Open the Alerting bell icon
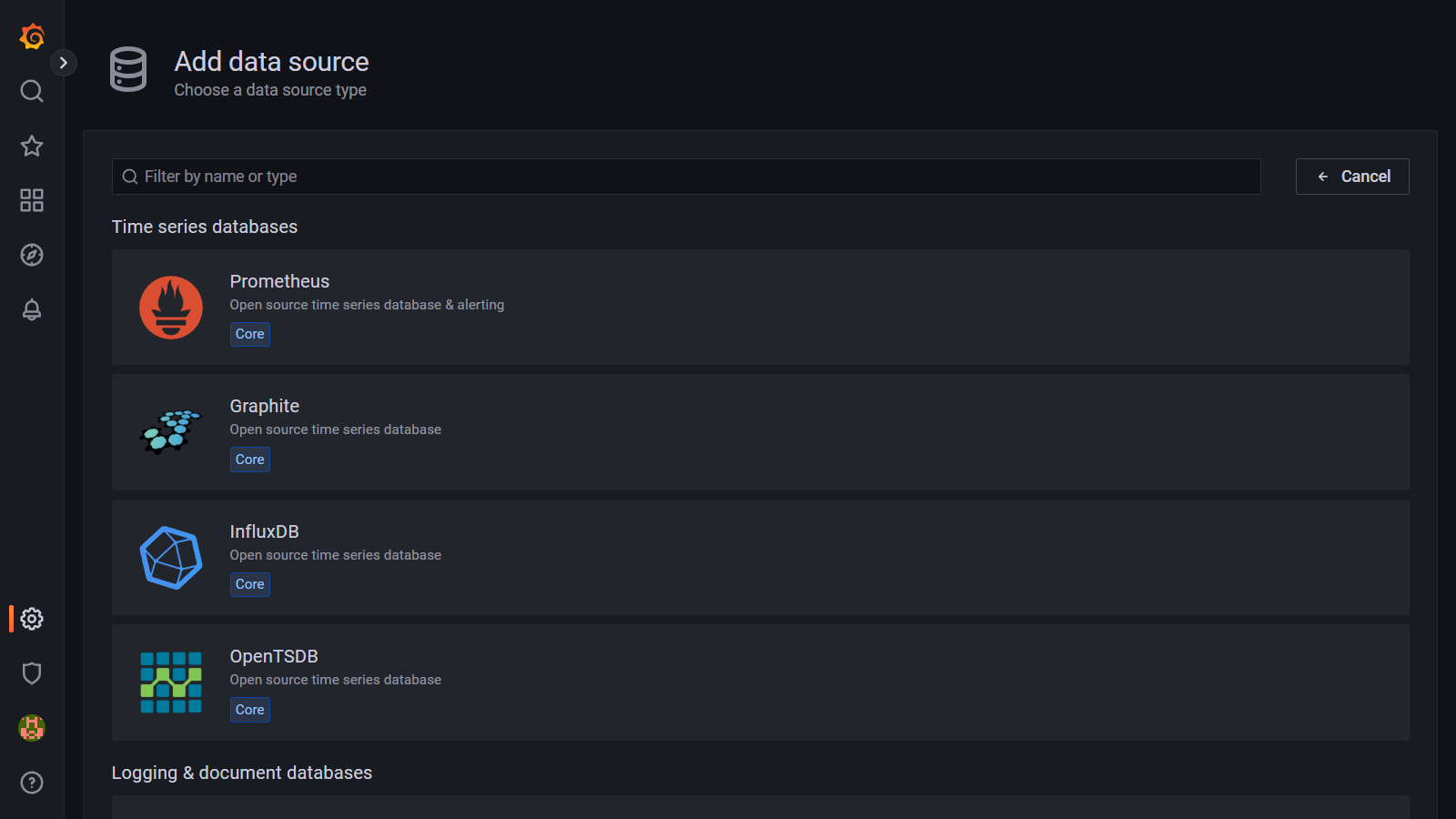The width and height of the screenshot is (1456, 819). (32, 309)
